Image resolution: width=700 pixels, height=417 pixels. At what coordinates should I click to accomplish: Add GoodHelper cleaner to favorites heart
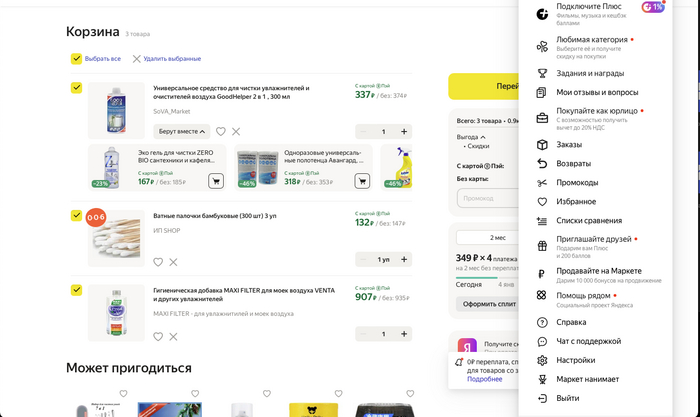[x=221, y=131]
